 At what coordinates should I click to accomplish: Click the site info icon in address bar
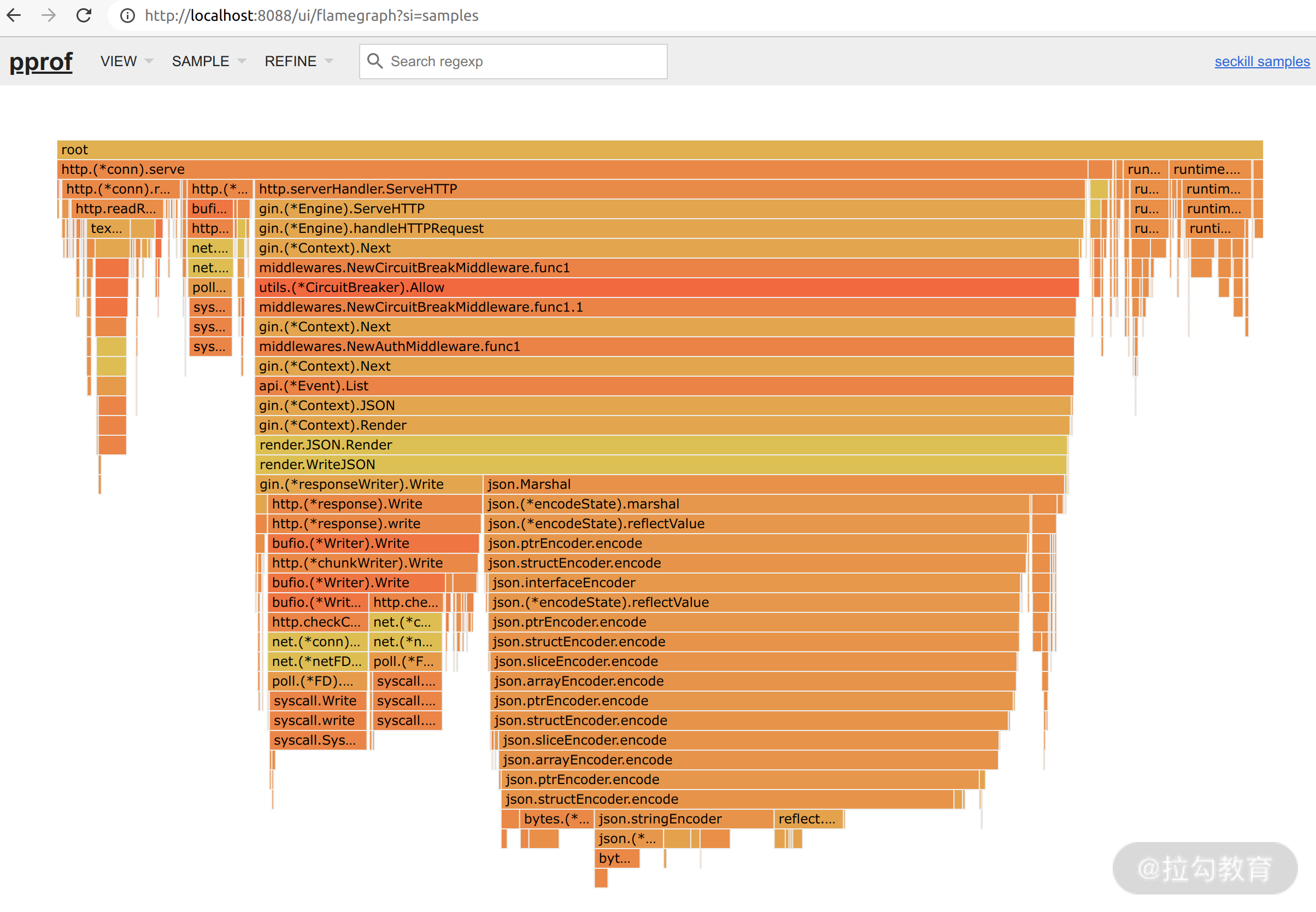[x=127, y=15]
